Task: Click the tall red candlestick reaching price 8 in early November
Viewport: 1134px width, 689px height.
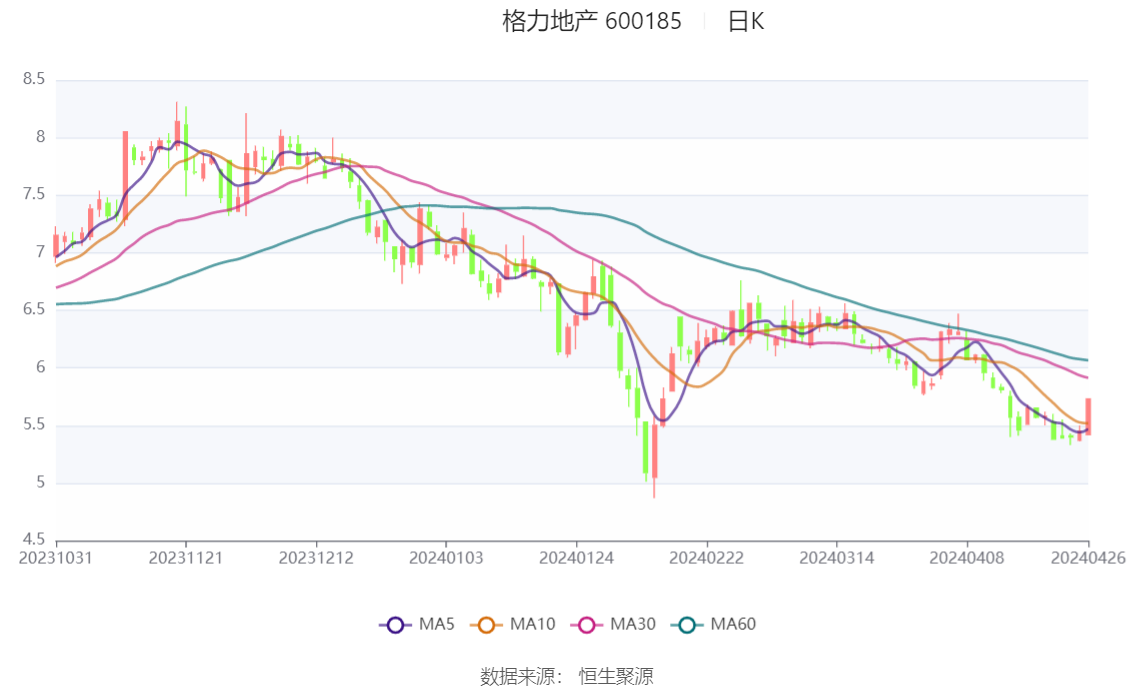Action: tap(125, 177)
